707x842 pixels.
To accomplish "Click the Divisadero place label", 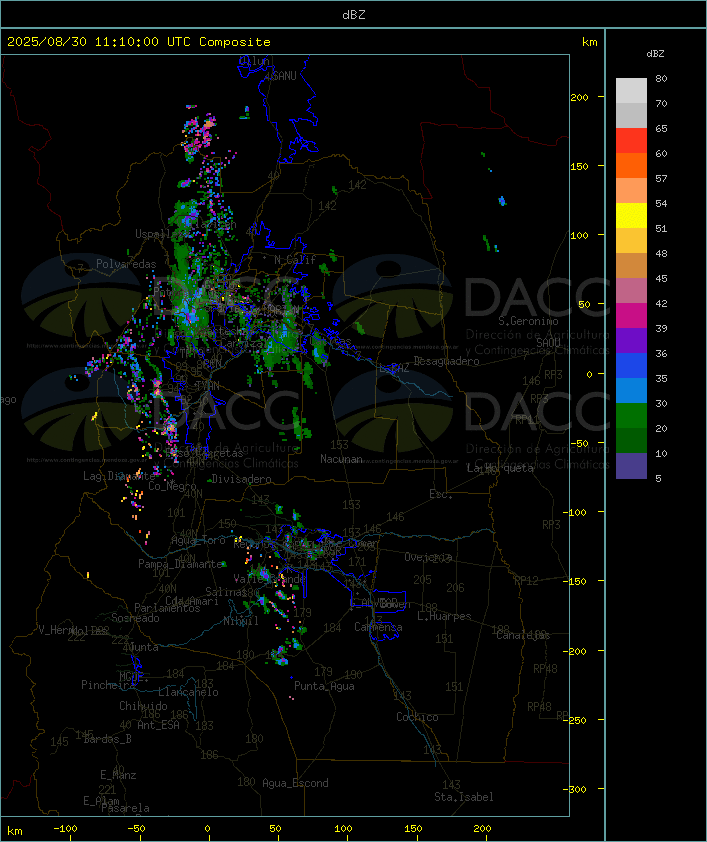I will (242, 478).
